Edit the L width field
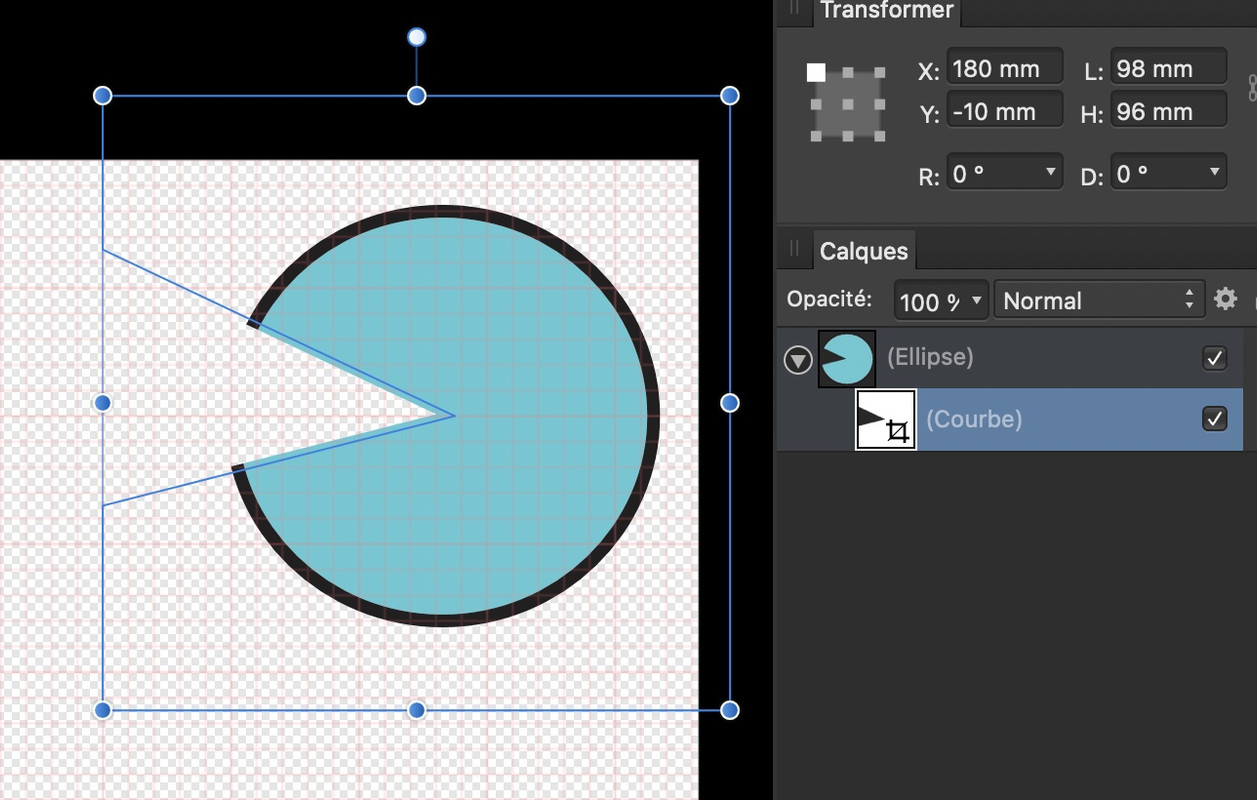Image resolution: width=1257 pixels, height=800 pixels. click(1168, 69)
